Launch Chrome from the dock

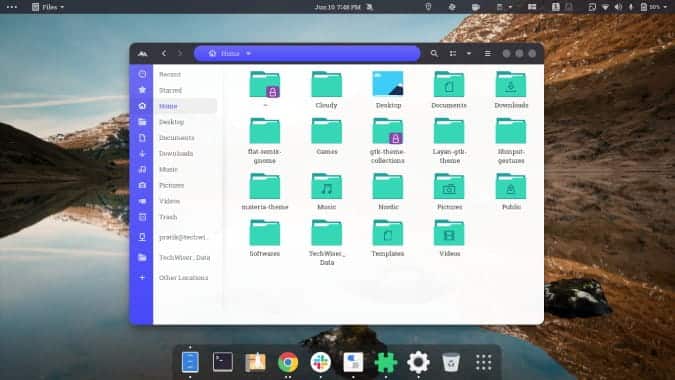(x=288, y=362)
